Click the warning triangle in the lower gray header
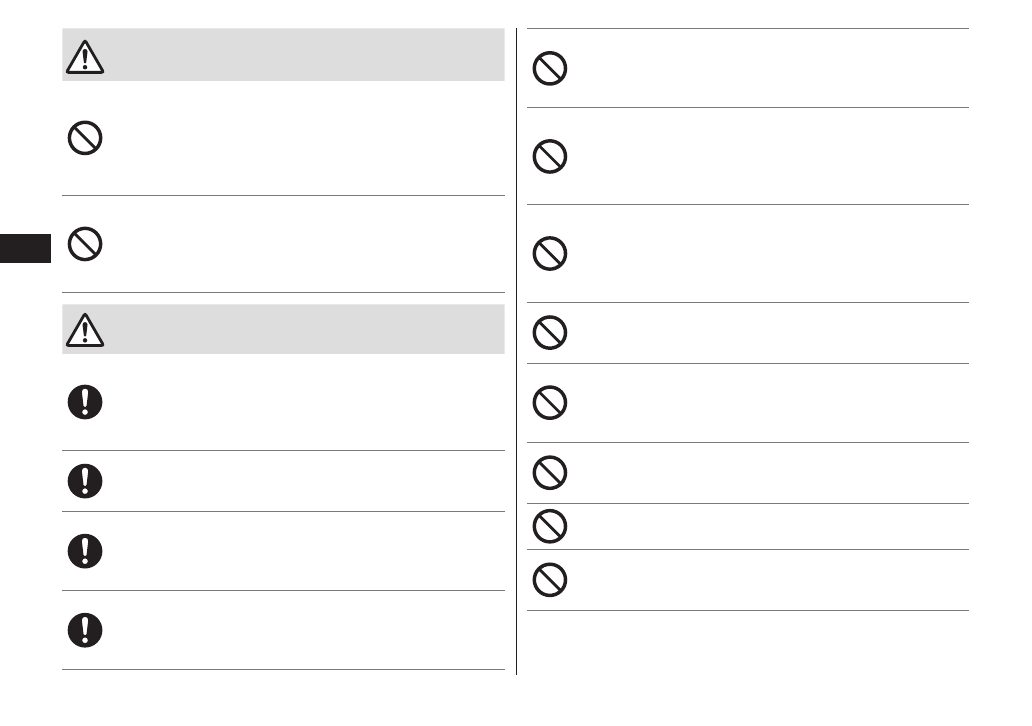 pyautogui.click(x=85, y=331)
